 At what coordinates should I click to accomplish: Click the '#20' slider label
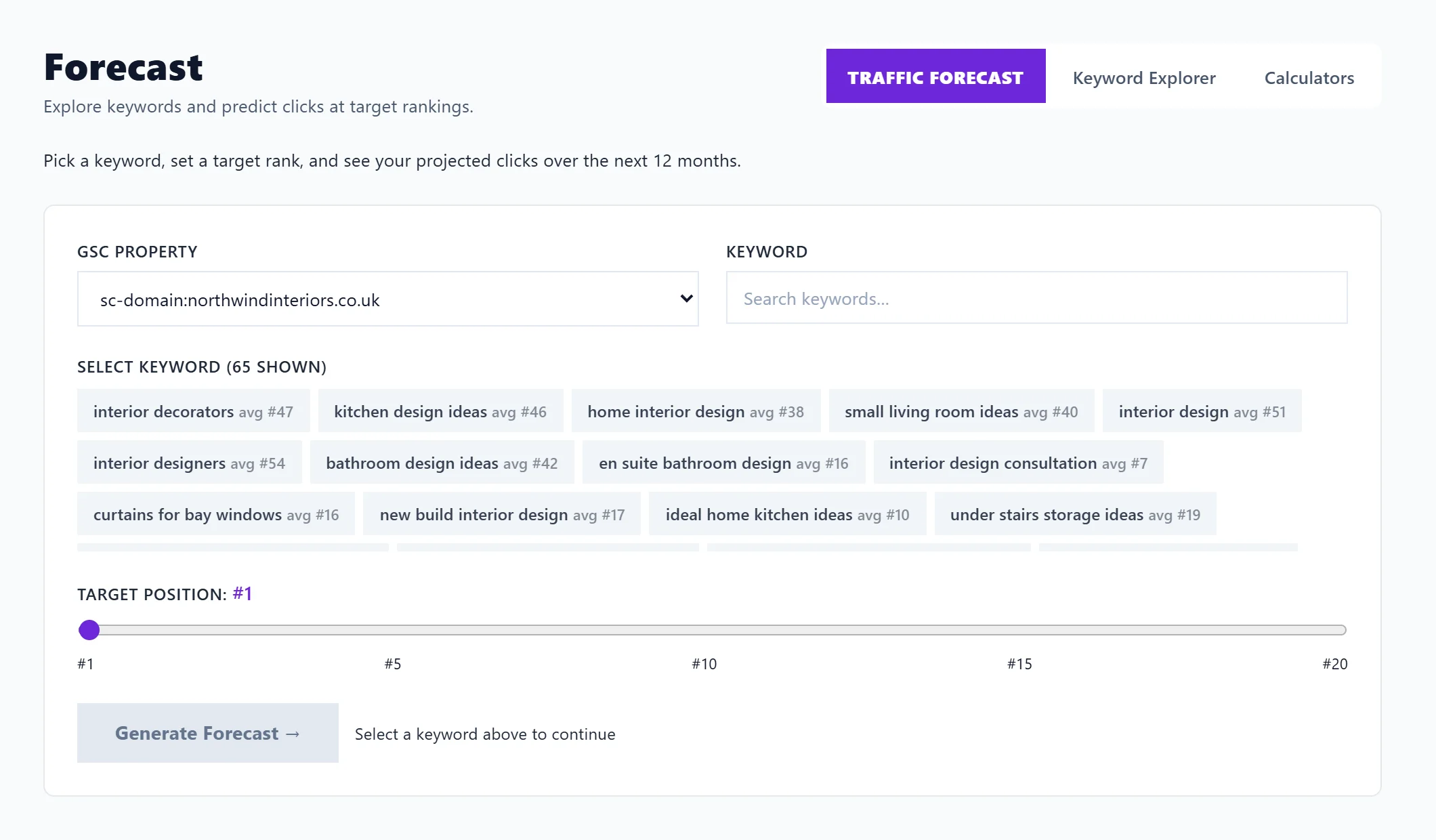click(x=1334, y=664)
